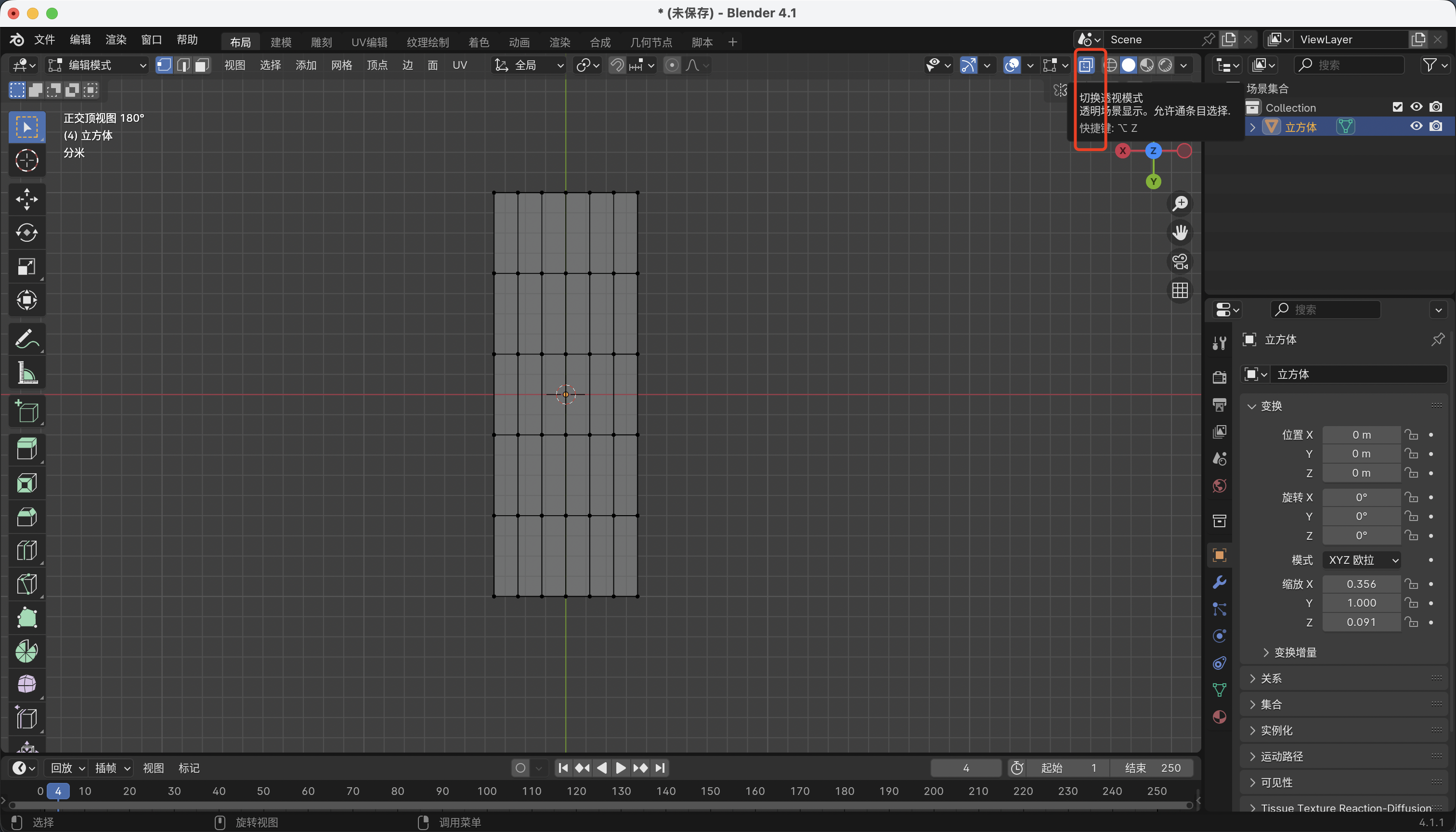Click the 缩放 X value field
The height and width of the screenshot is (832, 1456).
[1361, 584]
